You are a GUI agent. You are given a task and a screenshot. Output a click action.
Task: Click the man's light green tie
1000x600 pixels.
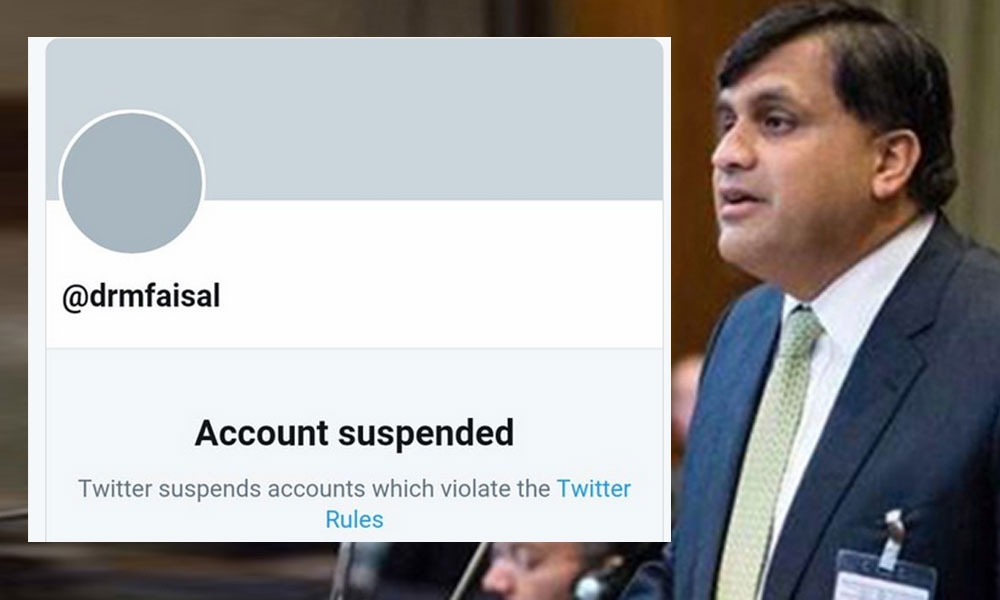[768, 450]
